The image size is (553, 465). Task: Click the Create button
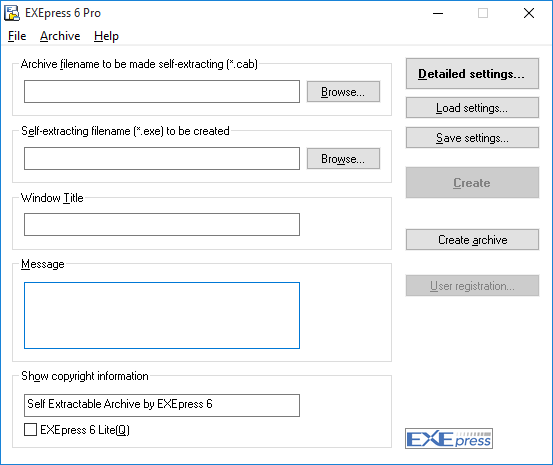[x=472, y=182]
